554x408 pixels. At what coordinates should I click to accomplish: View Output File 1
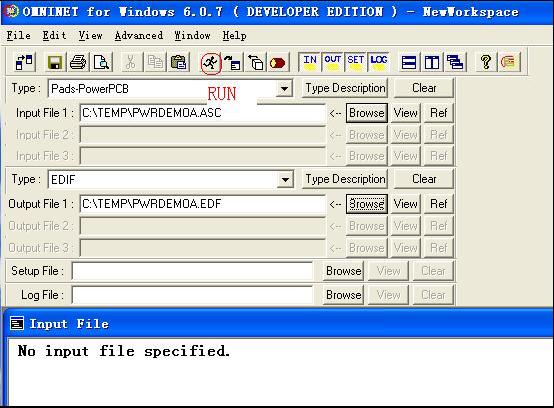tap(406, 204)
